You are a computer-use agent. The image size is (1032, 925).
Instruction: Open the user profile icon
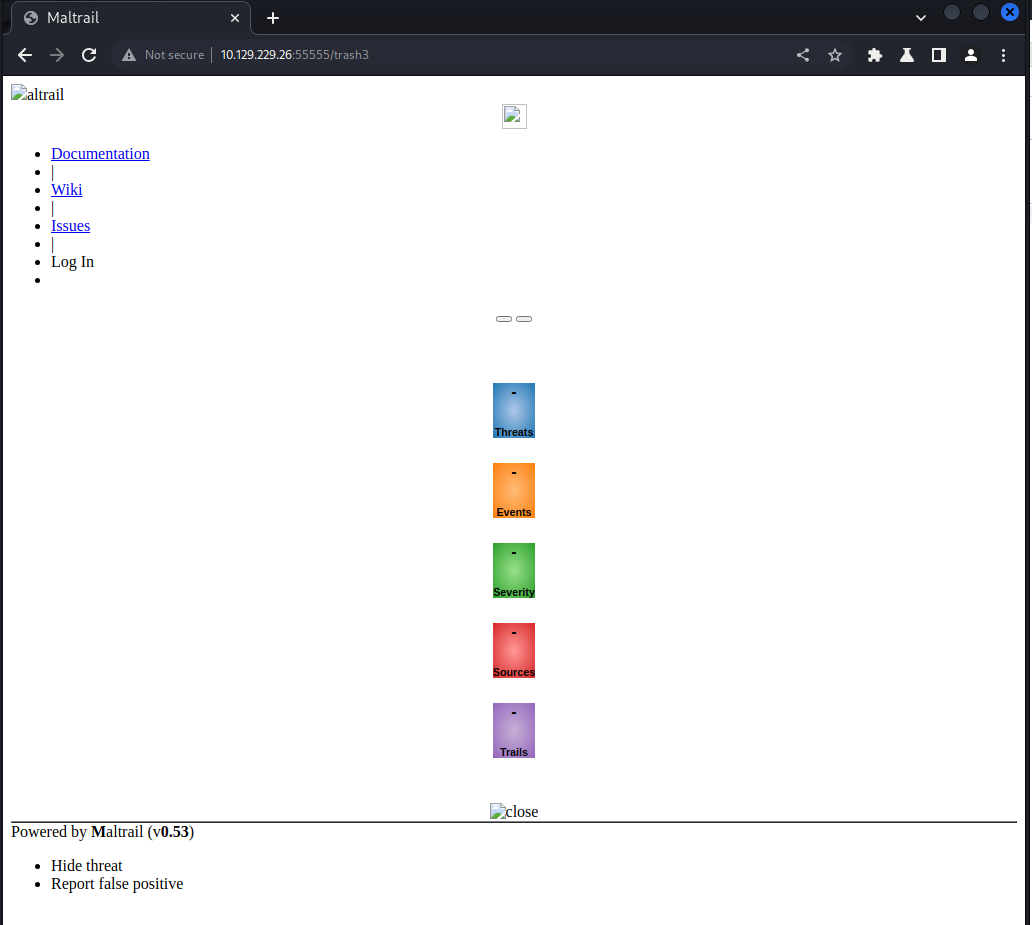(970, 56)
